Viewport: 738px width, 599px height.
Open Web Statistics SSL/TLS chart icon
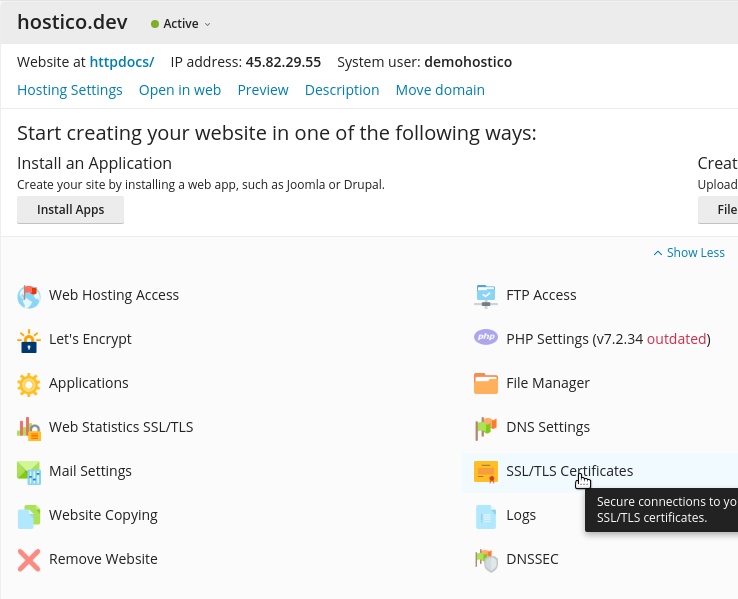pos(29,428)
